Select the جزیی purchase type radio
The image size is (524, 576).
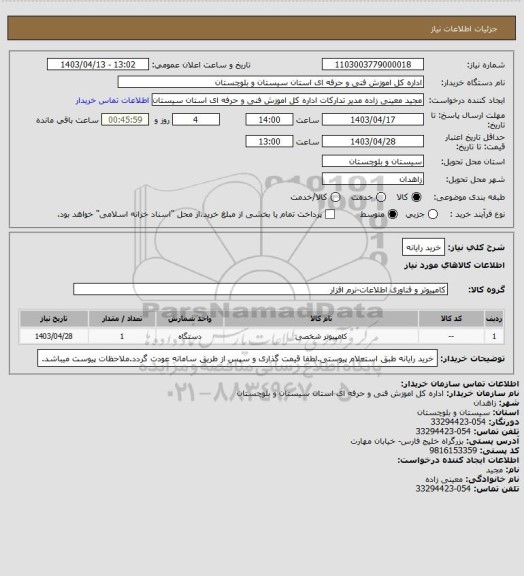(x=433, y=214)
